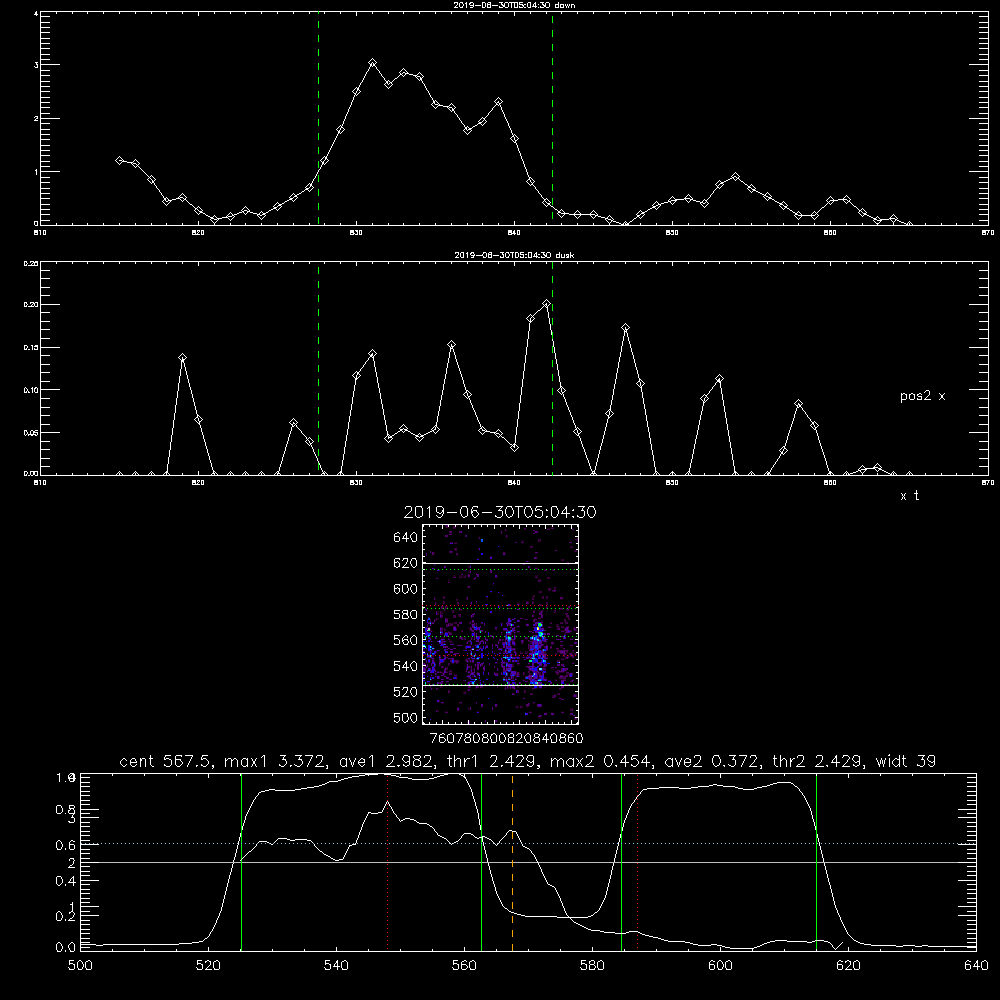Click the rightmost green solid line in bottom plot
Screen dimensions: 1000x1000
coord(816,862)
